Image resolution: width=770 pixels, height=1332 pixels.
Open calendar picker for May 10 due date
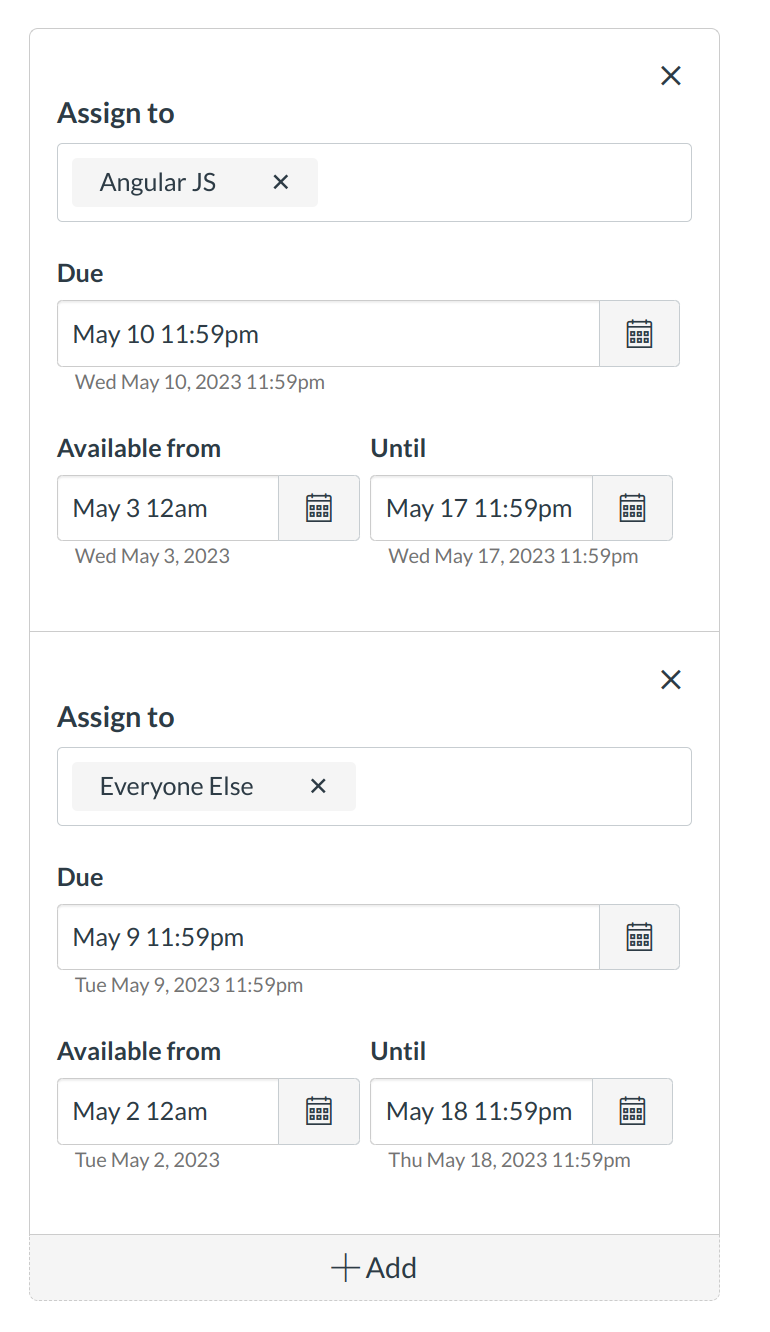coord(639,334)
